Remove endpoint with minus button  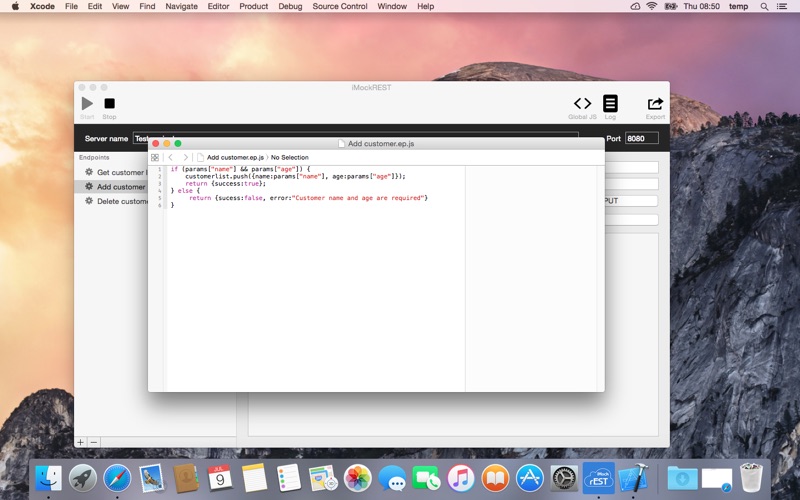pos(93,442)
